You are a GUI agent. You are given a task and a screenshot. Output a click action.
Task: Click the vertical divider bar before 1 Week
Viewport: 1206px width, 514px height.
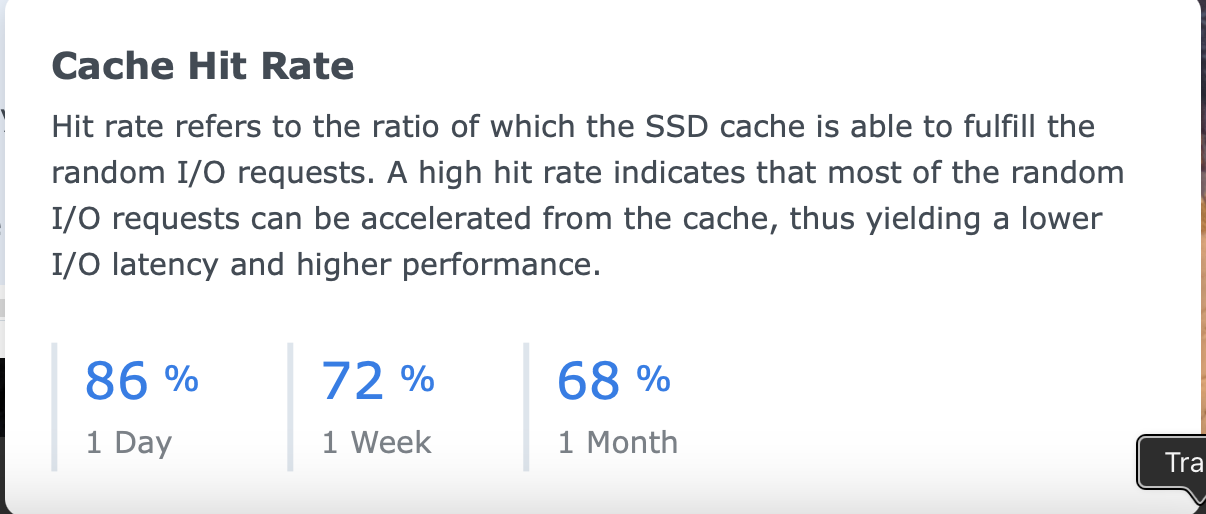pos(290,406)
